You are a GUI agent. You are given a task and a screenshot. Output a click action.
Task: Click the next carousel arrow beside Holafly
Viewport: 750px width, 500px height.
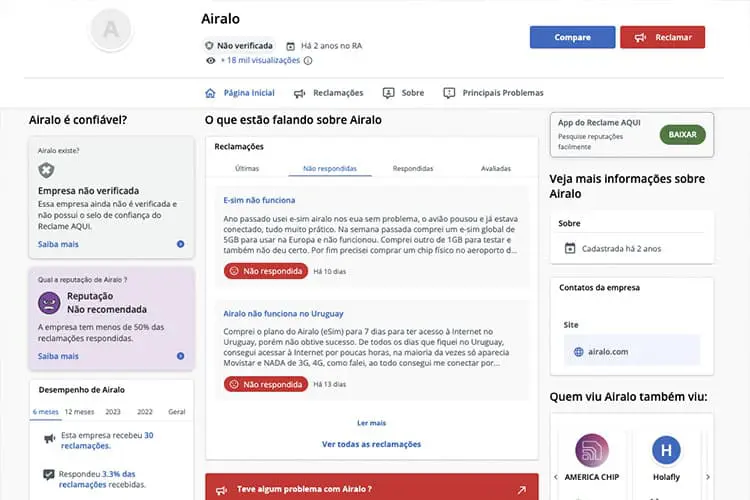[x=708, y=477]
